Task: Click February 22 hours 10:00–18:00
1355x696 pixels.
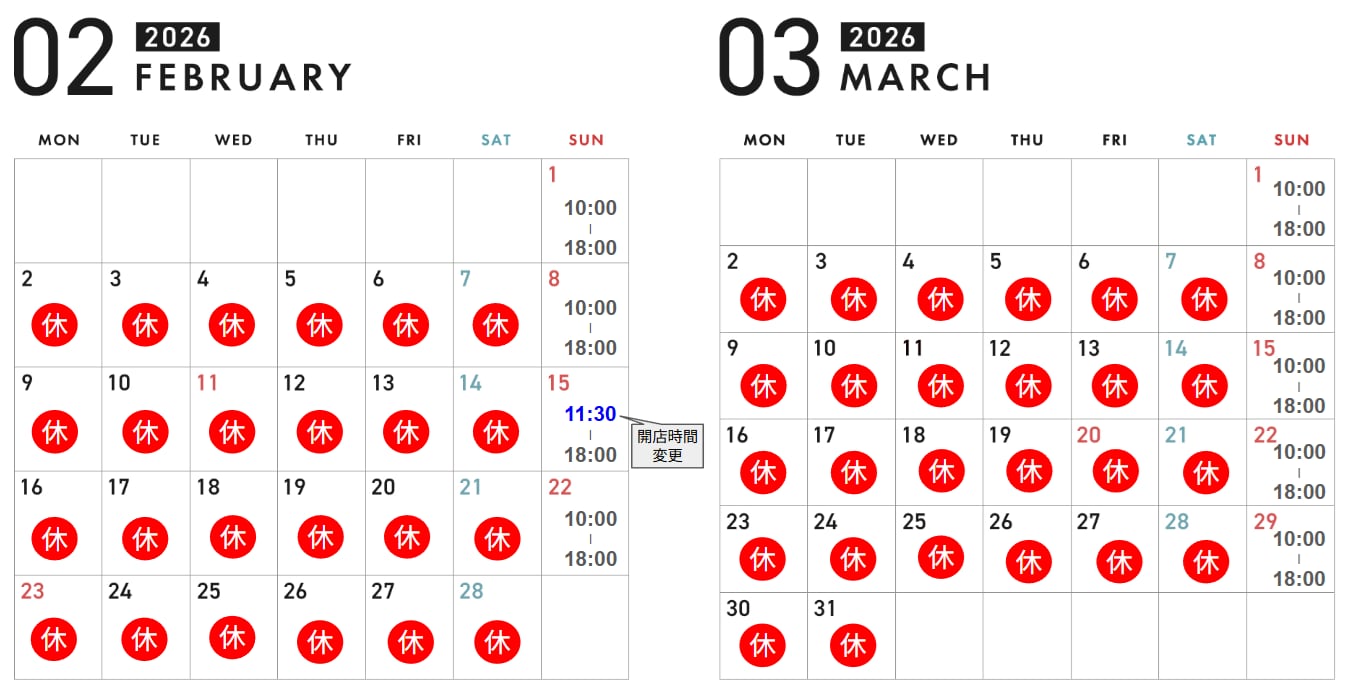Action: pyautogui.click(x=590, y=538)
